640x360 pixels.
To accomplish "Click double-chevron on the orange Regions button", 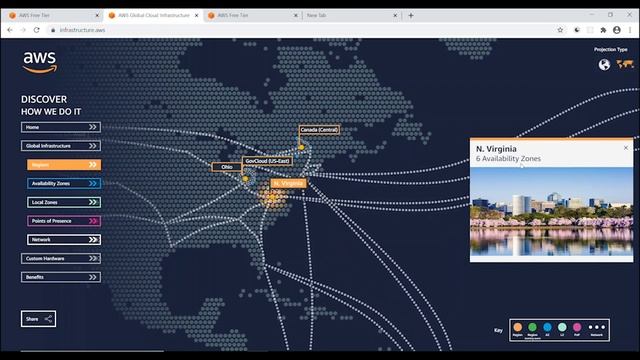I will coord(93,164).
